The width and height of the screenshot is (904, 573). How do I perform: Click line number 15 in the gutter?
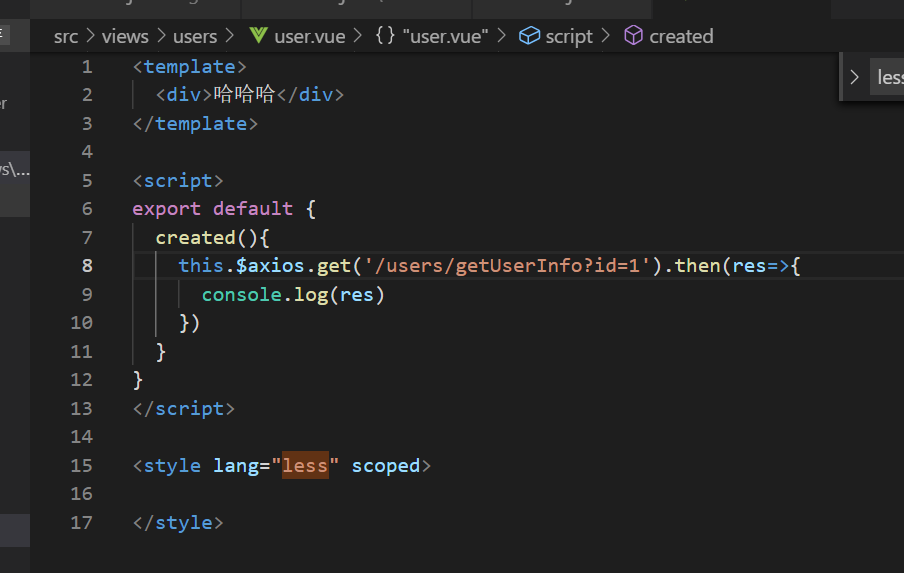pos(82,466)
